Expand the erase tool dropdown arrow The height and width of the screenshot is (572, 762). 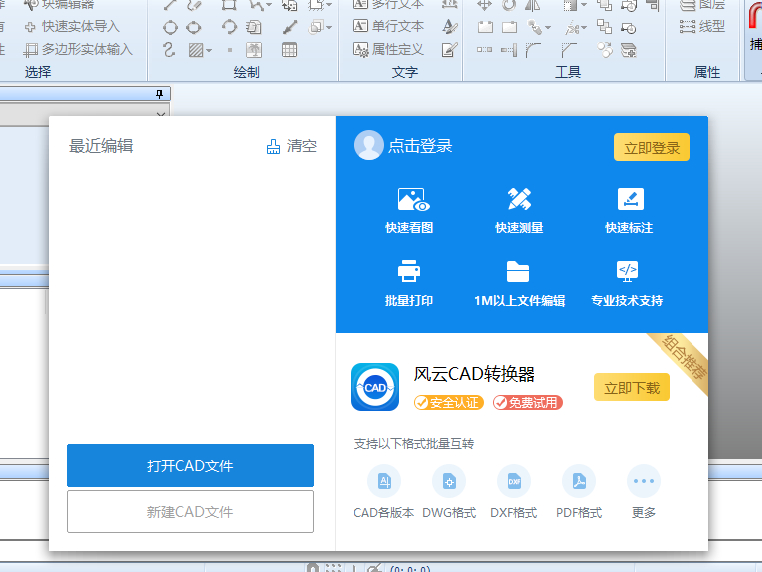click(x=548, y=27)
